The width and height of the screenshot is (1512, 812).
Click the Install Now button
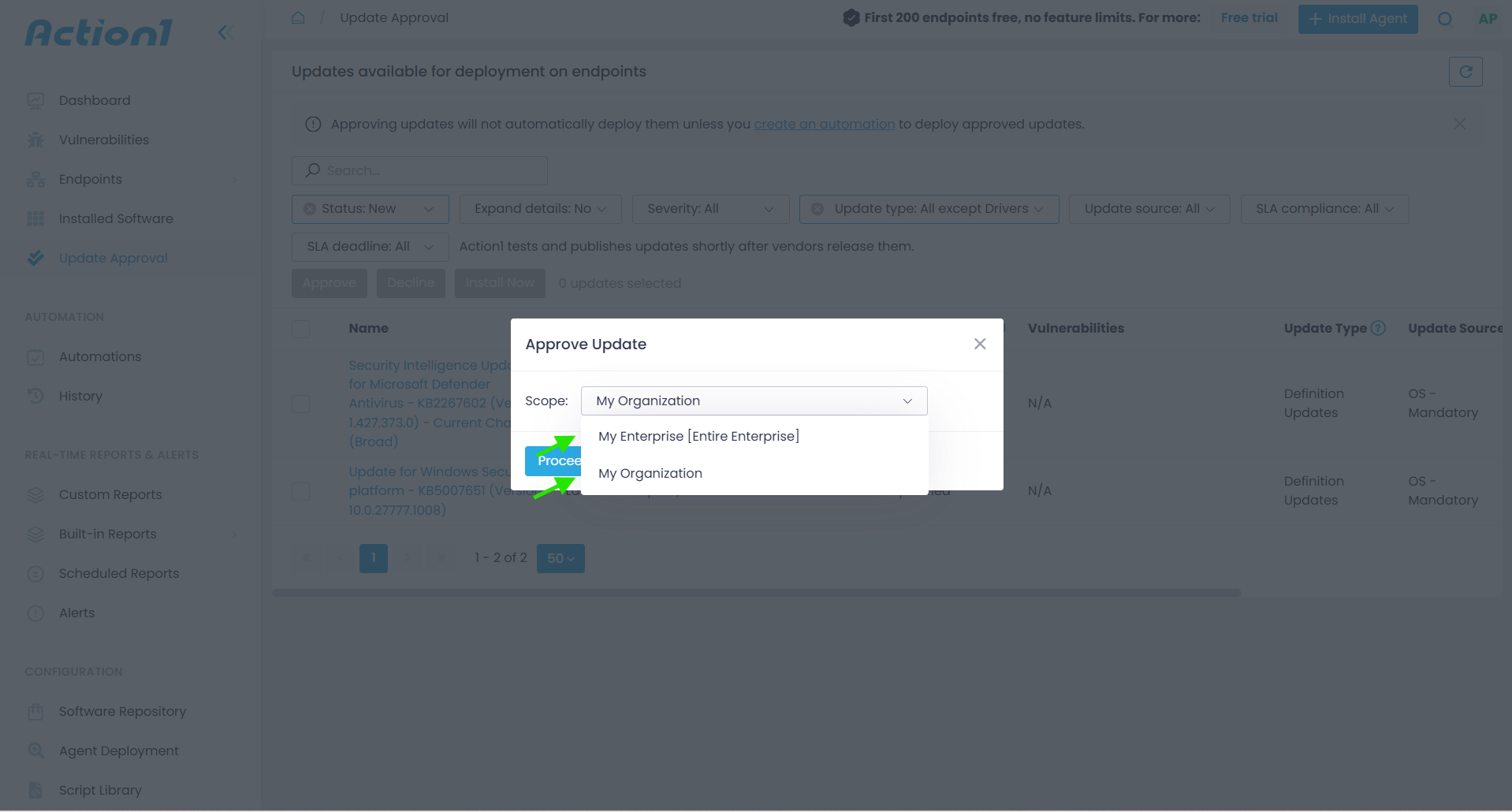[x=500, y=283]
